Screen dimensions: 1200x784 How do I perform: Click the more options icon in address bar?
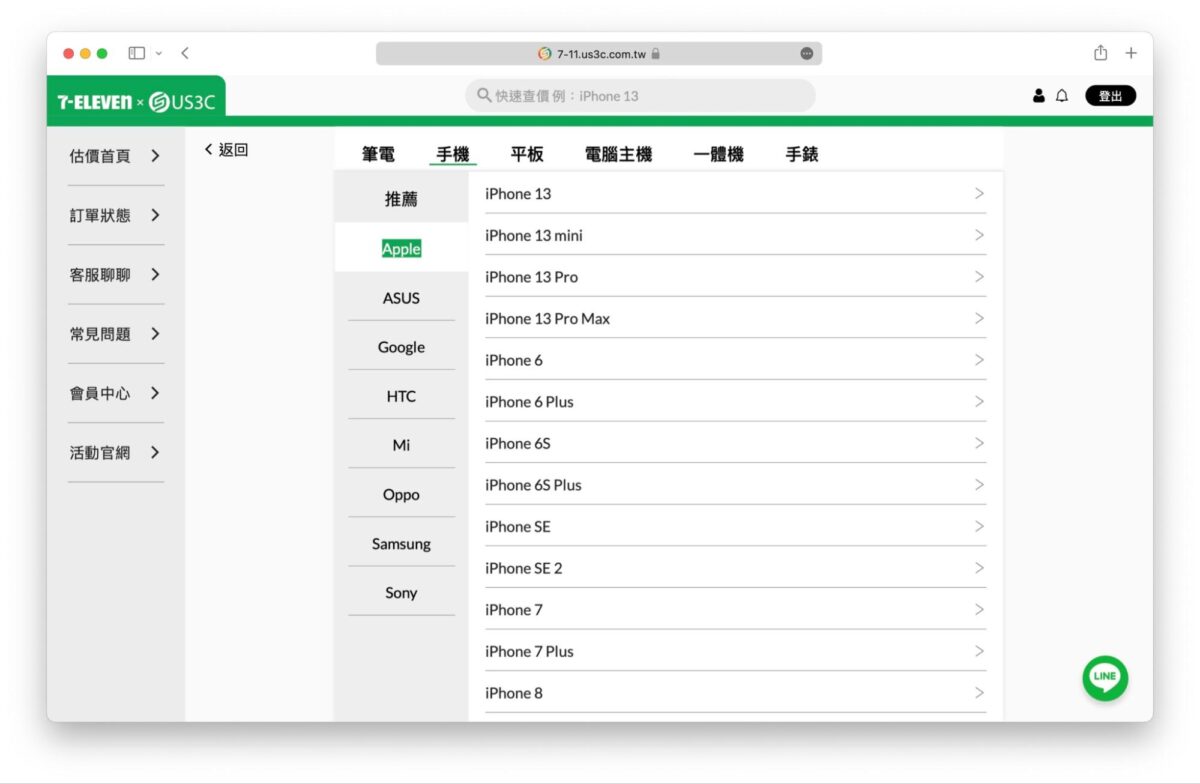[x=807, y=54]
